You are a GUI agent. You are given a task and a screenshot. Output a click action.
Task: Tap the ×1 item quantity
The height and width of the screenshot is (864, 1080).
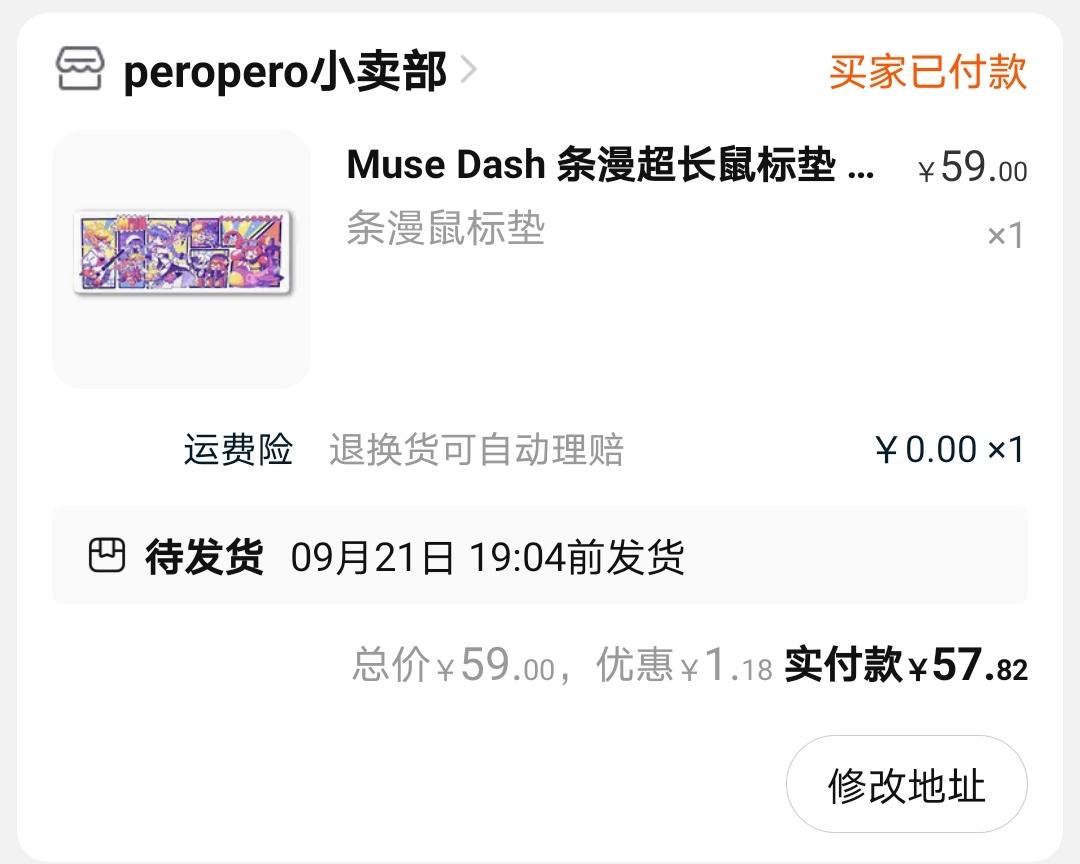point(1006,236)
